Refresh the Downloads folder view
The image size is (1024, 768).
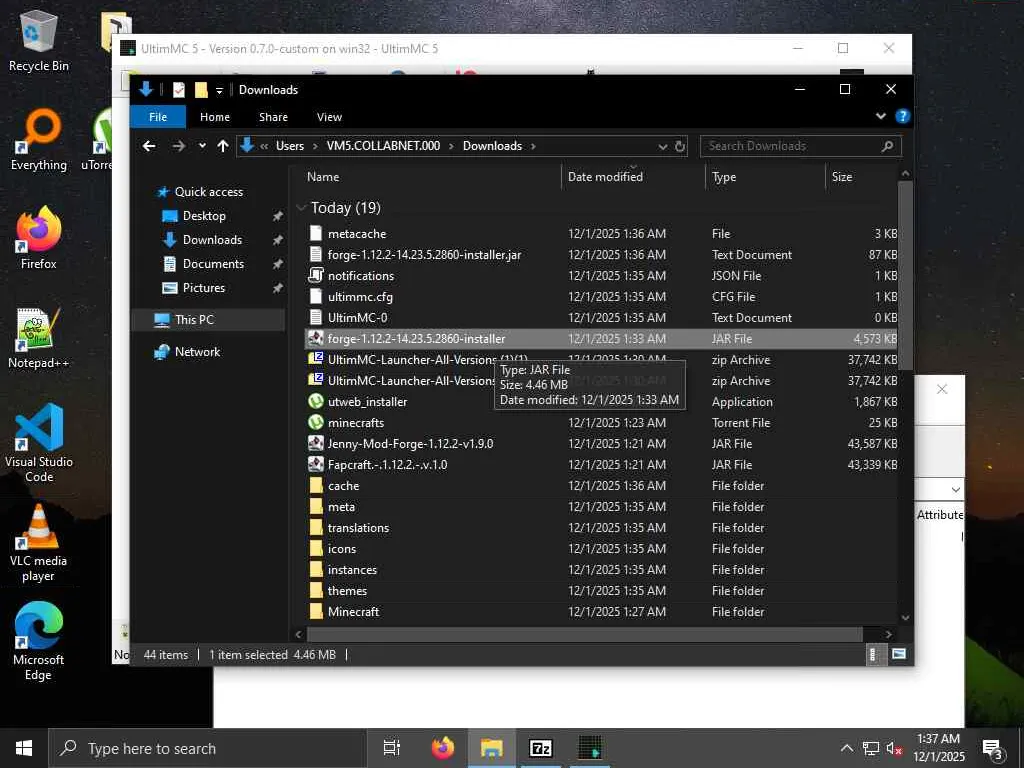coord(680,146)
